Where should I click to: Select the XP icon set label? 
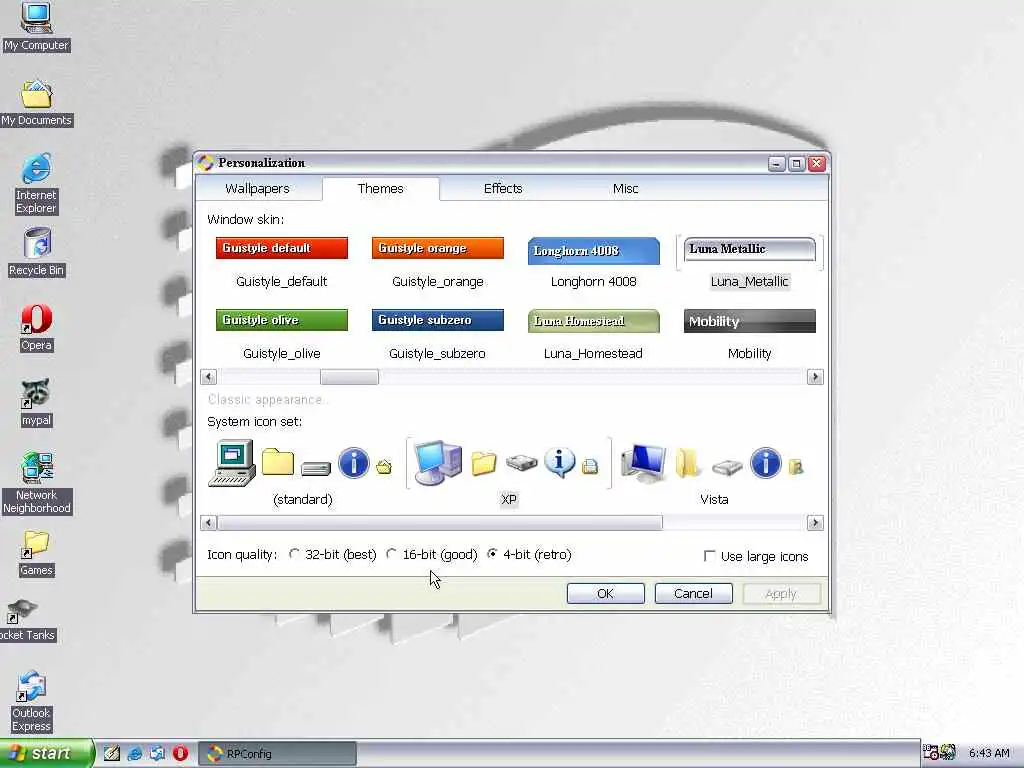coord(509,500)
